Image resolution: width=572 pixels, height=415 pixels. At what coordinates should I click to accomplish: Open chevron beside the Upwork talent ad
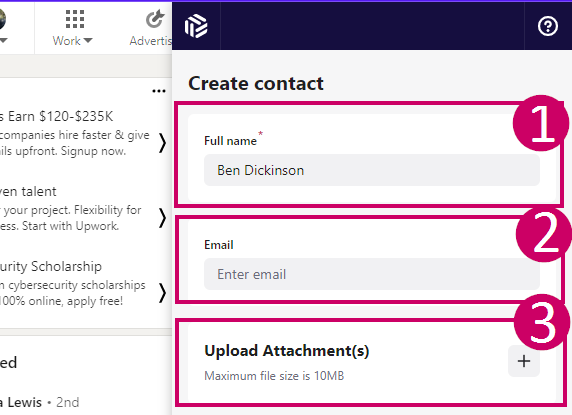click(x=162, y=218)
